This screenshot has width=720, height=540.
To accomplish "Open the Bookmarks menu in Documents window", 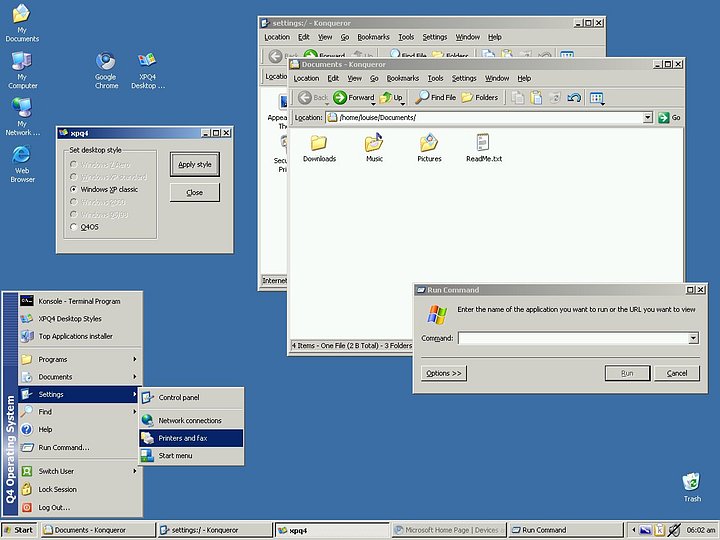I will 403,78.
